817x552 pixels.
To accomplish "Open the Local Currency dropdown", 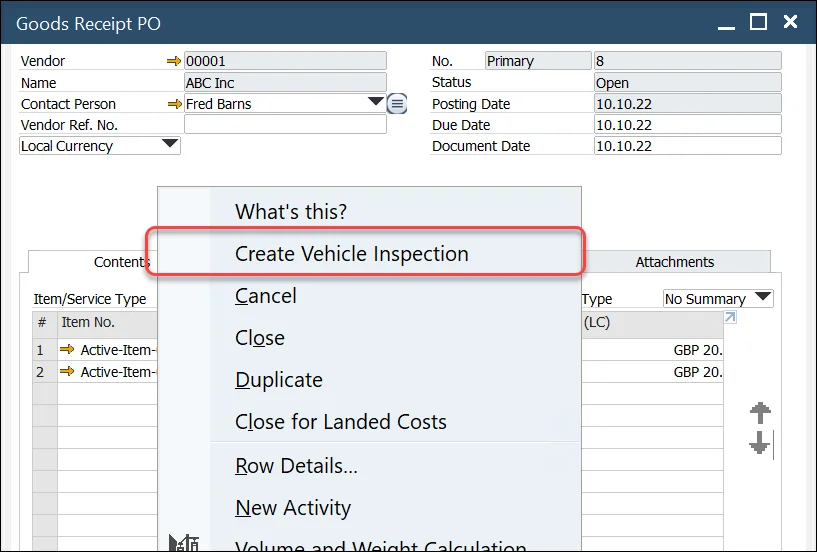I will (x=170, y=145).
